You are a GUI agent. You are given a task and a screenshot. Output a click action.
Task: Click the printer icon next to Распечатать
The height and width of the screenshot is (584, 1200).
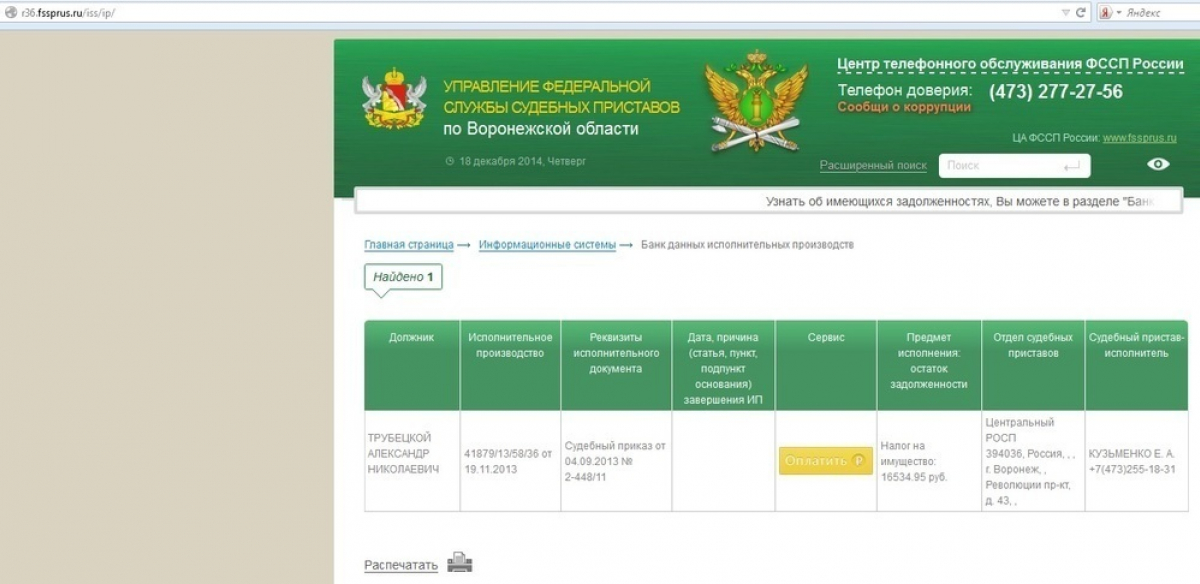click(459, 564)
